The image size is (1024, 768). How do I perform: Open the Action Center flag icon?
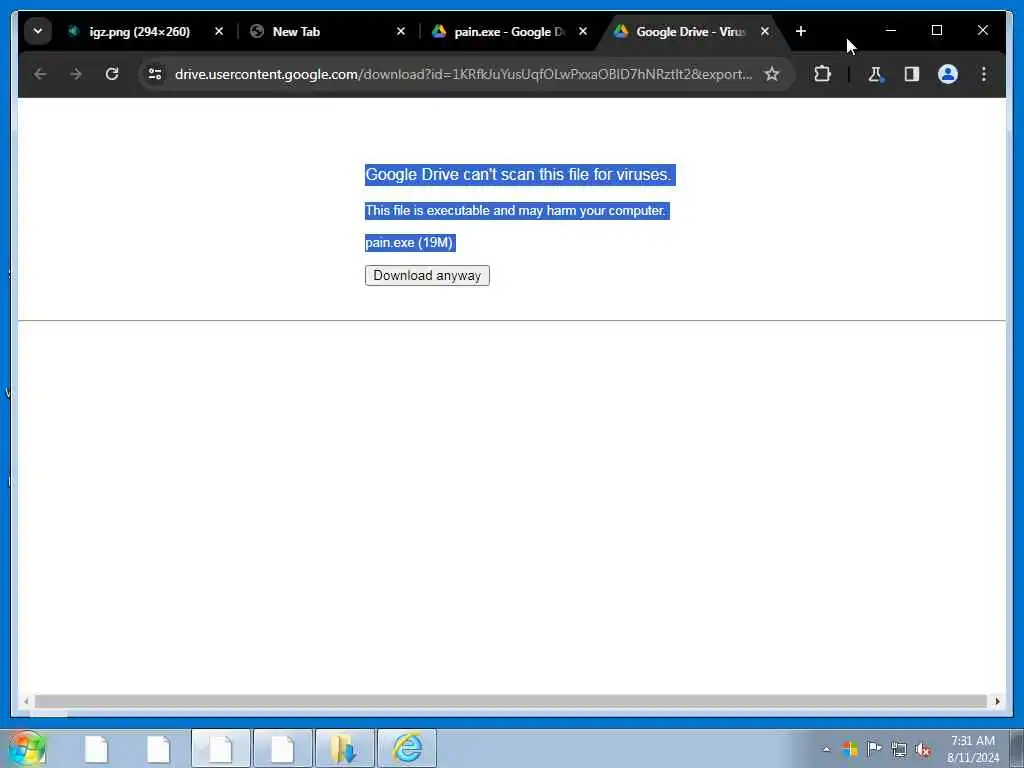(874, 748)
